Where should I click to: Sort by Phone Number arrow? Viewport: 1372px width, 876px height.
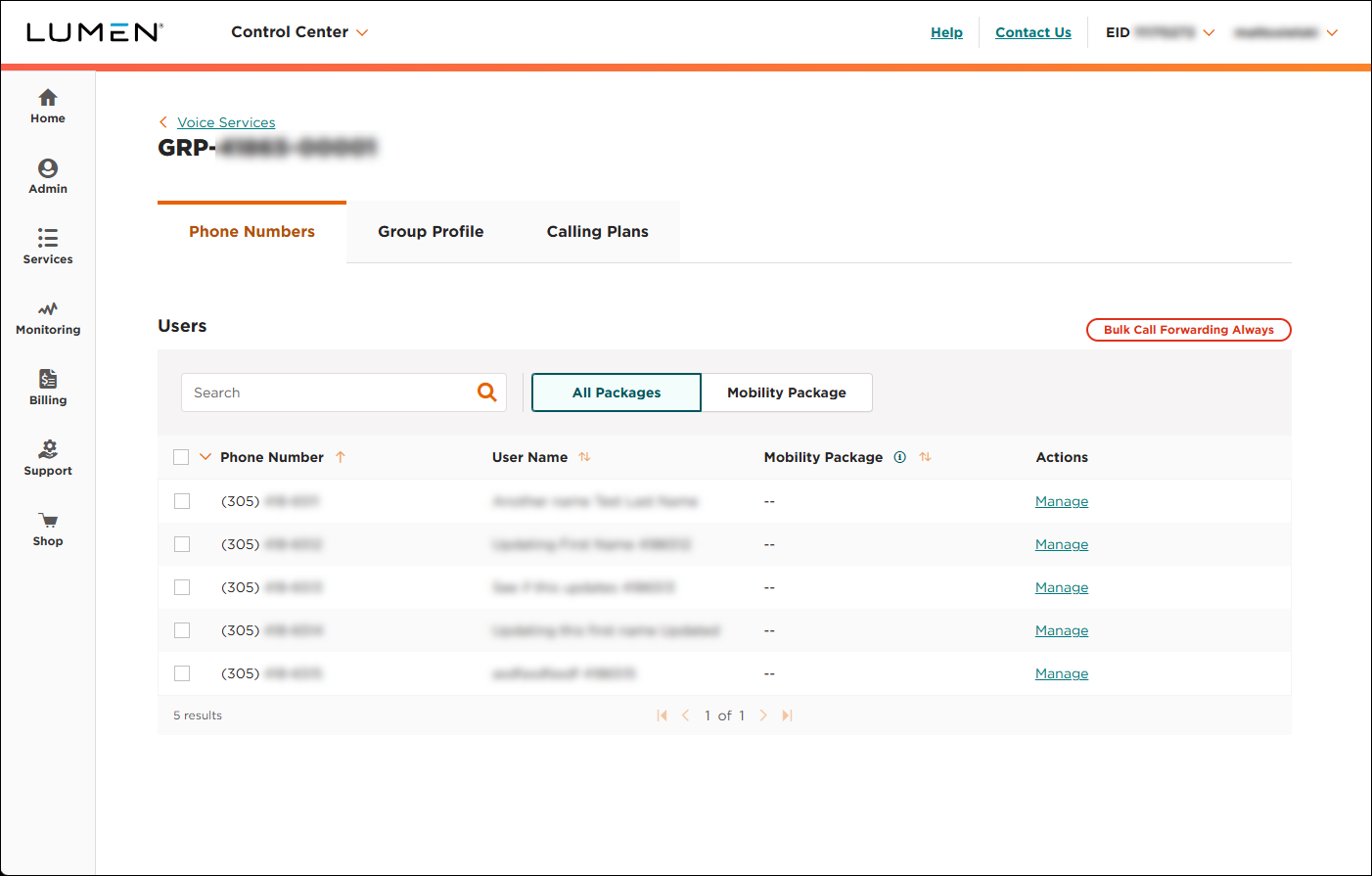[x=341, y=457]
